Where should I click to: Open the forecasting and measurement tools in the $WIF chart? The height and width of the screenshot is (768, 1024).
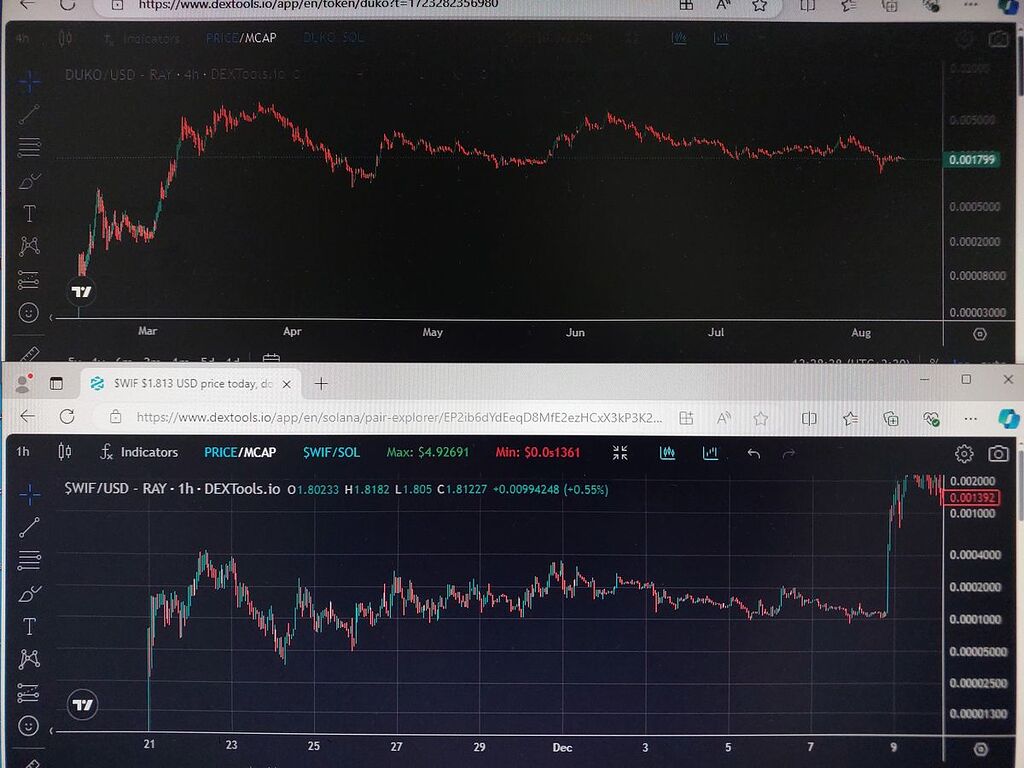[29, 692]
